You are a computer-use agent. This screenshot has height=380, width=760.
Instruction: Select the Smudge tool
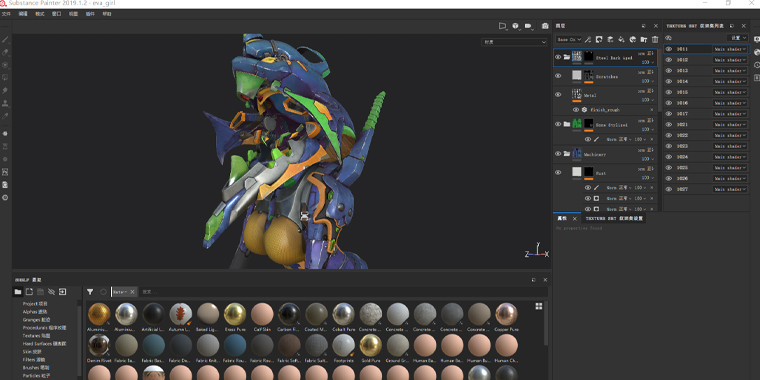(x=5, y=91)
